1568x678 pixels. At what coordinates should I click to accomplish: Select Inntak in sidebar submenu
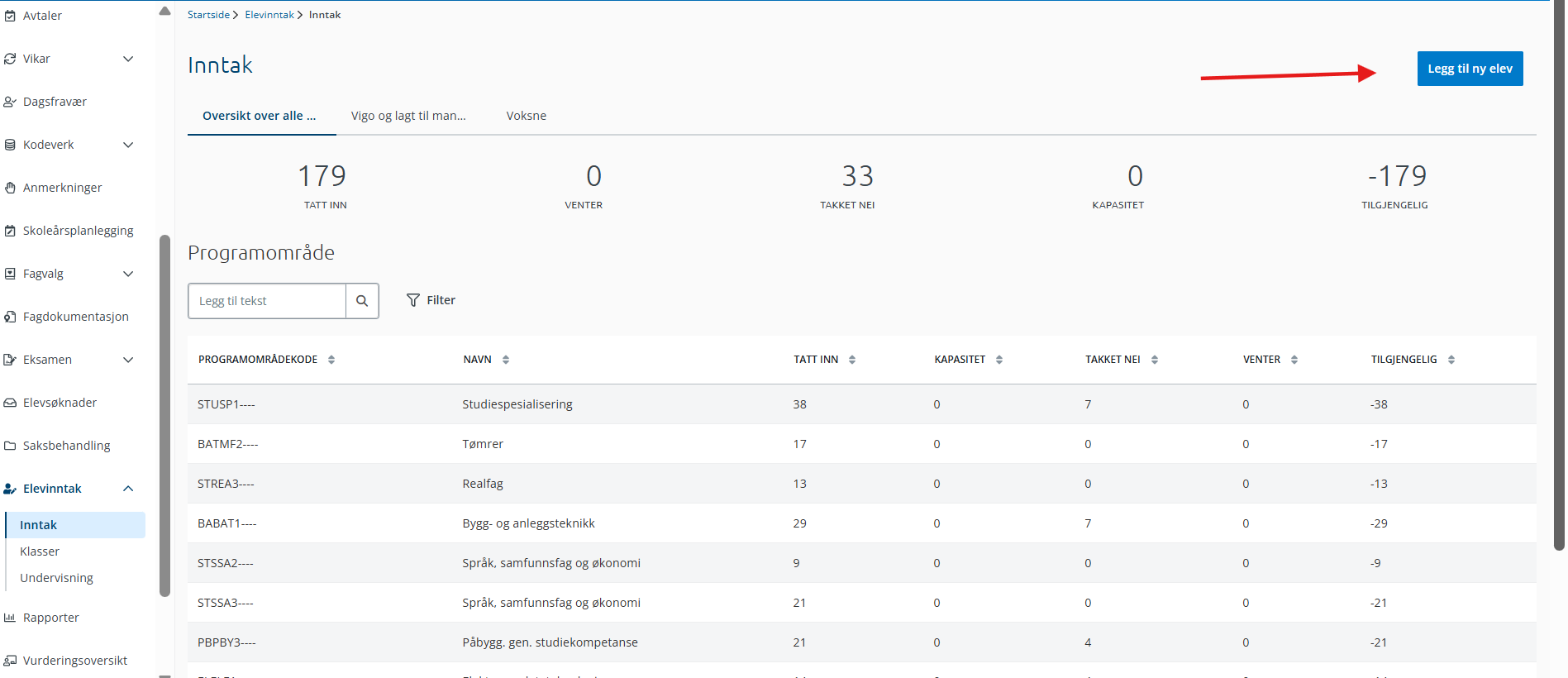[x=75, y=525]
